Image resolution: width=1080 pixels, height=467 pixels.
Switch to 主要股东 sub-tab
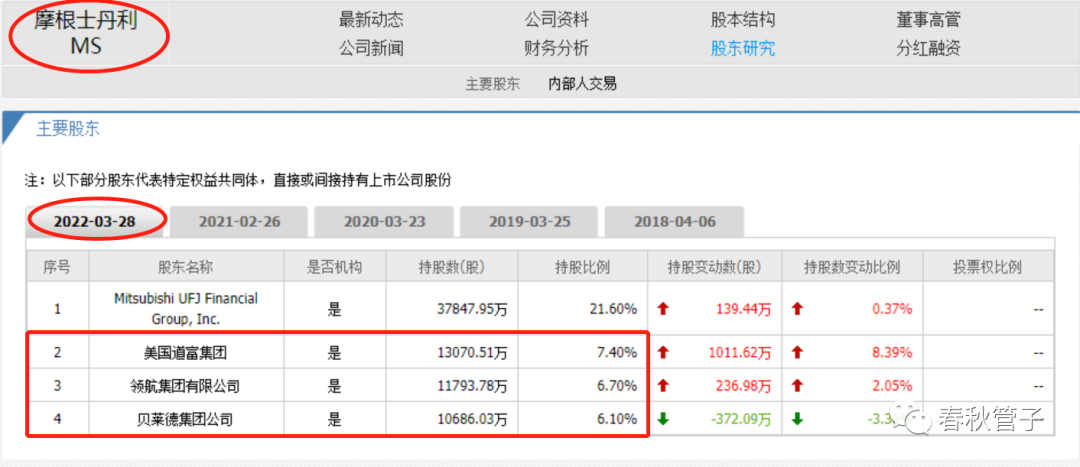(492, 84)
